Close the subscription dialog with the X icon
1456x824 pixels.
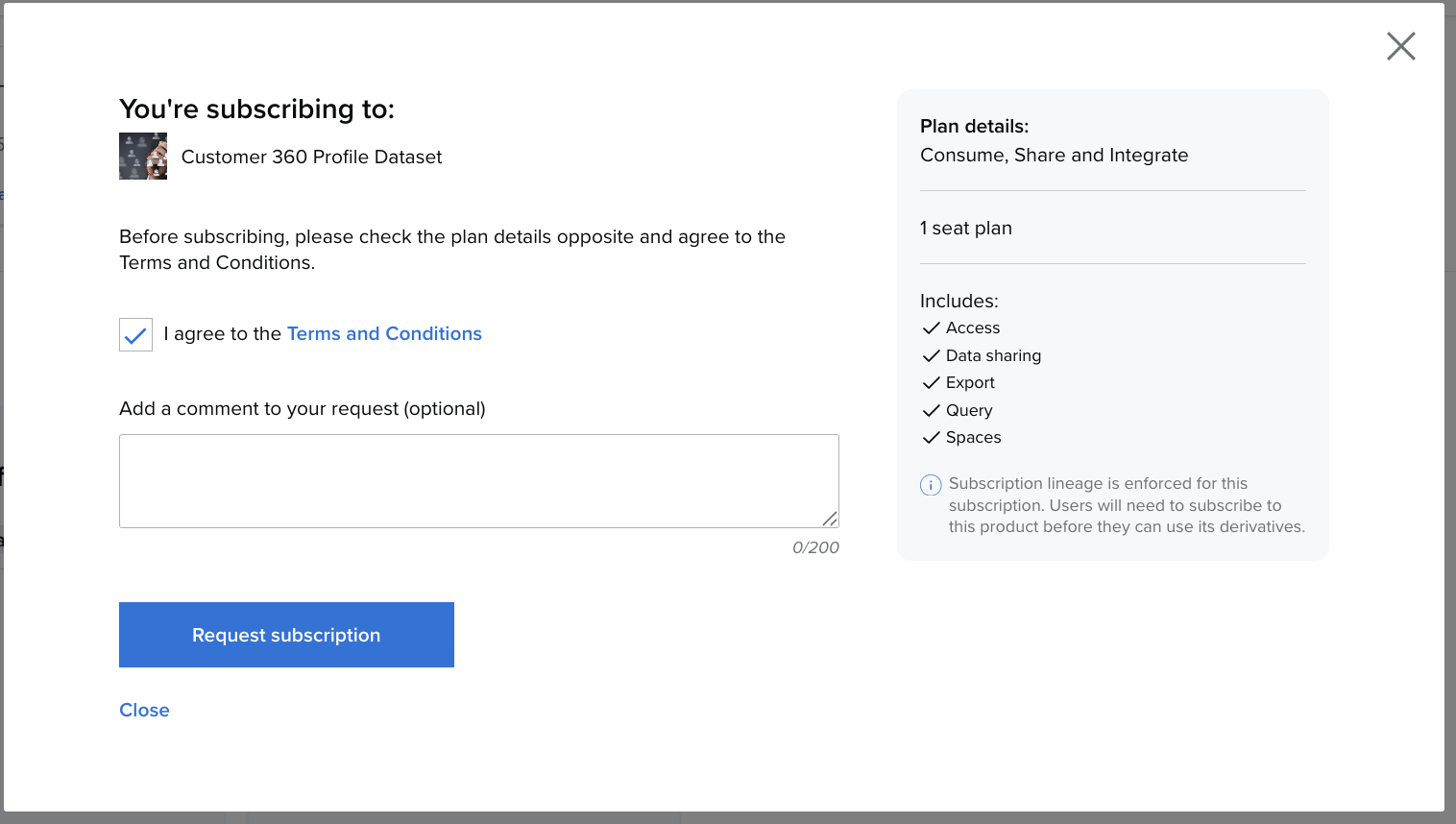[1400, 46]
